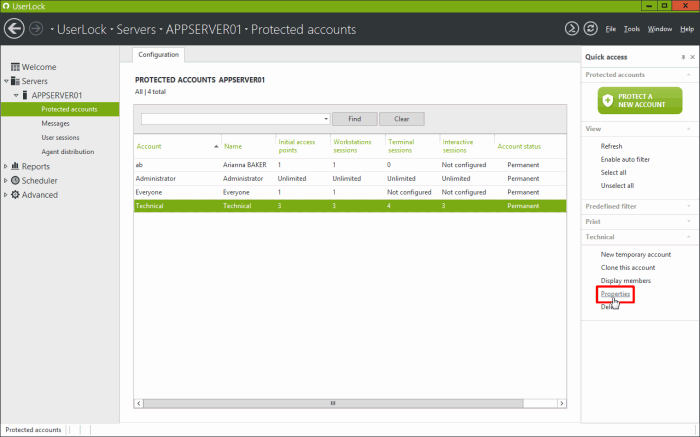Click the Scheduler clock icon
Image resolution: width=700 pixels, height=437 pixels.
coord(15,180)
